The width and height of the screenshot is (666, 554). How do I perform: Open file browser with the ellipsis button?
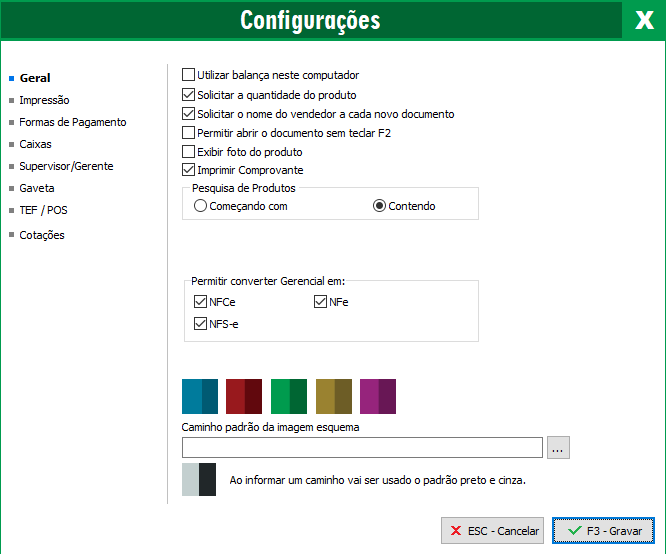559,448
